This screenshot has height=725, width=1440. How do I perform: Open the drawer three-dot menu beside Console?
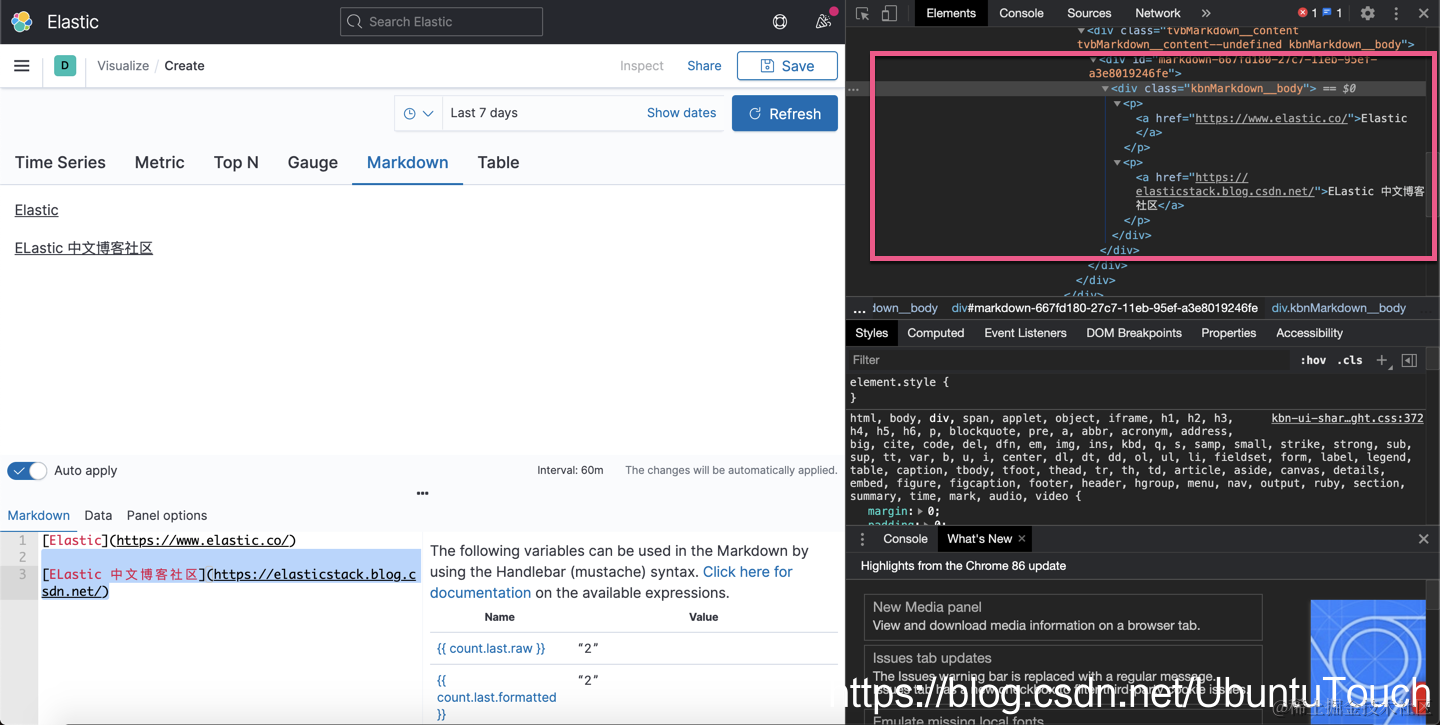click(x=862, y=539)
